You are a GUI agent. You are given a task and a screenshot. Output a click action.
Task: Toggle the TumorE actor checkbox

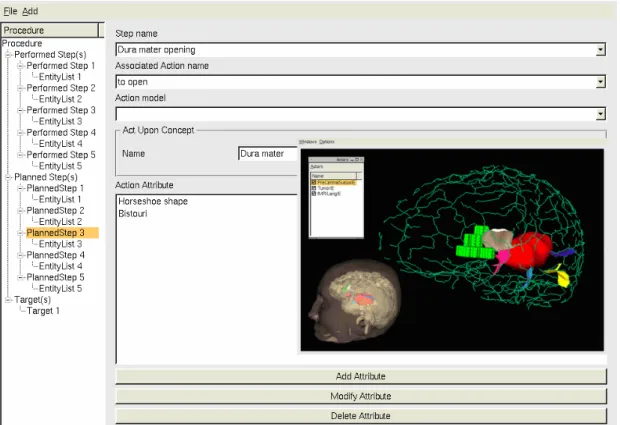point(314,188)
